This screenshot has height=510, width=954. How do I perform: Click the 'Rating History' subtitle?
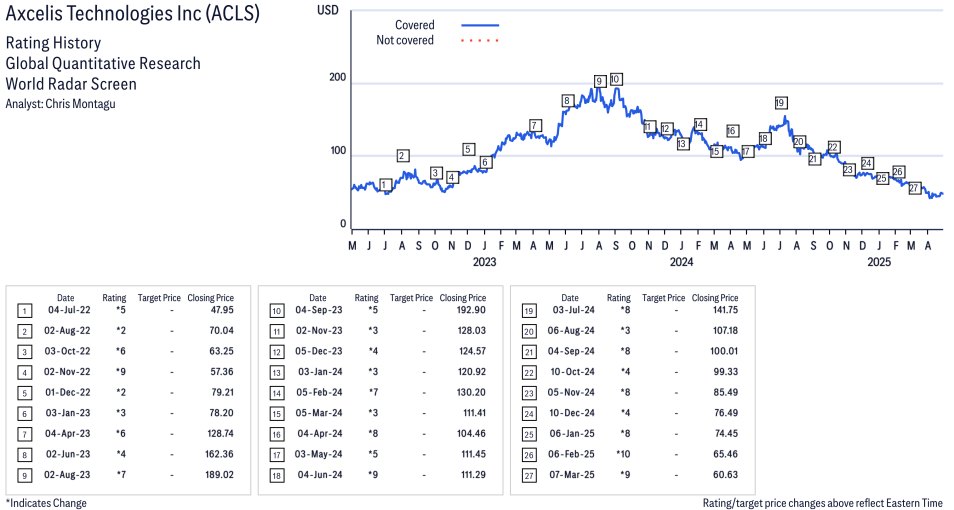click(x=53, y=43)
